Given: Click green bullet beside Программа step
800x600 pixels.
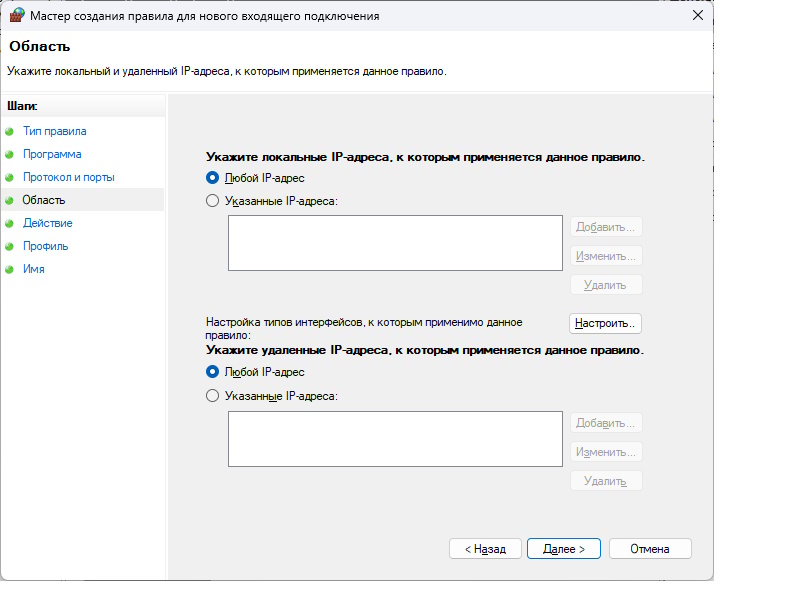Looking at the screenshot, I should coord(10,154).
